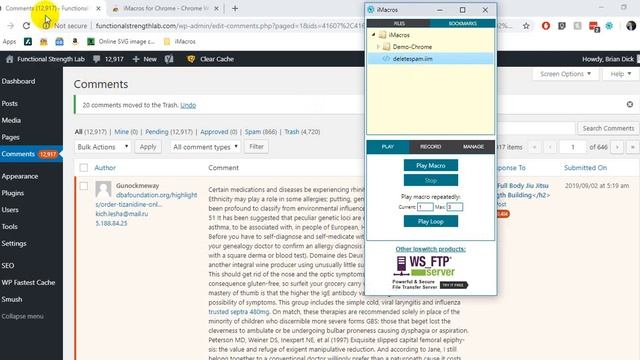Filter comments by Spam (866)

click(261, 132)
